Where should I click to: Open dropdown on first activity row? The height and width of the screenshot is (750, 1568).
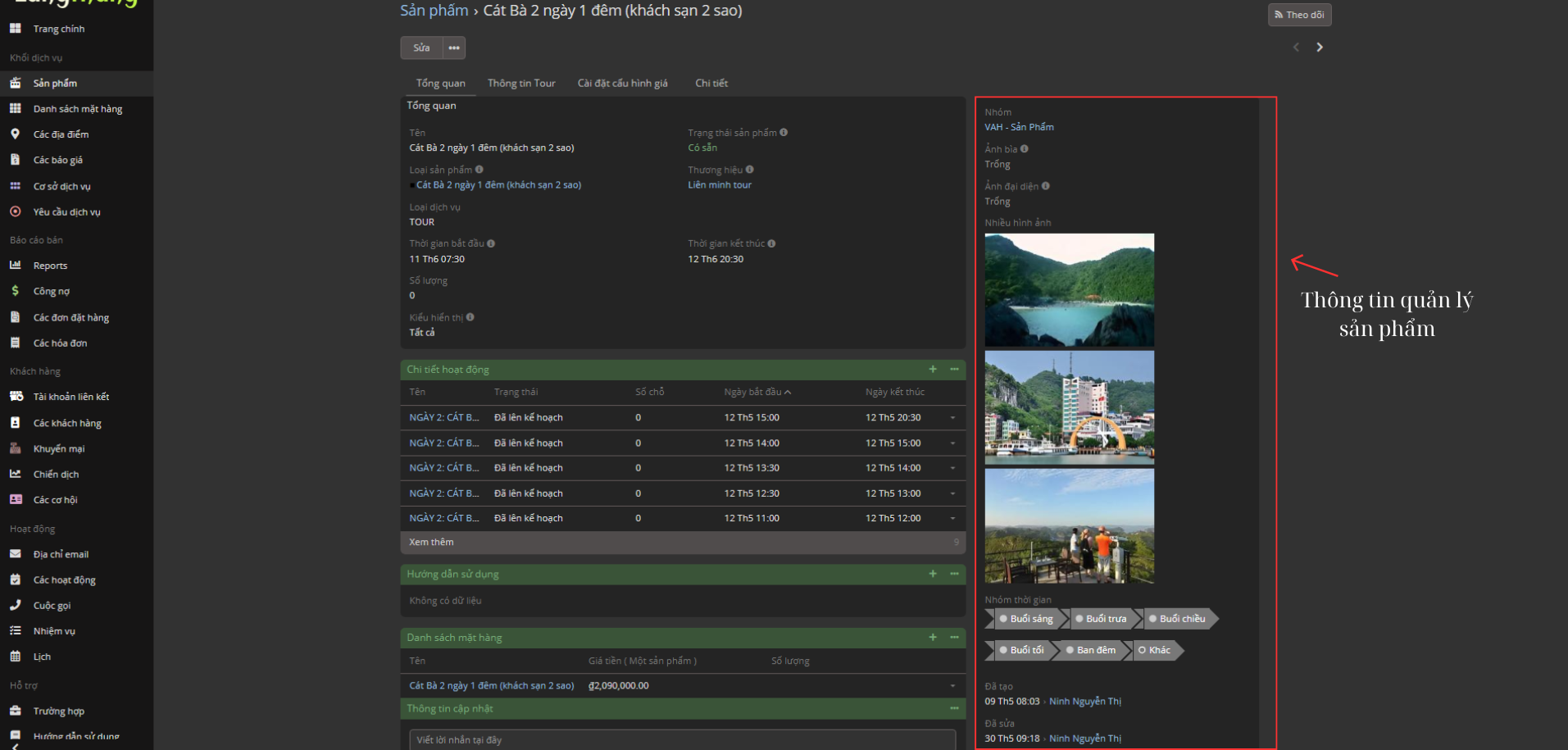point(952,418)
